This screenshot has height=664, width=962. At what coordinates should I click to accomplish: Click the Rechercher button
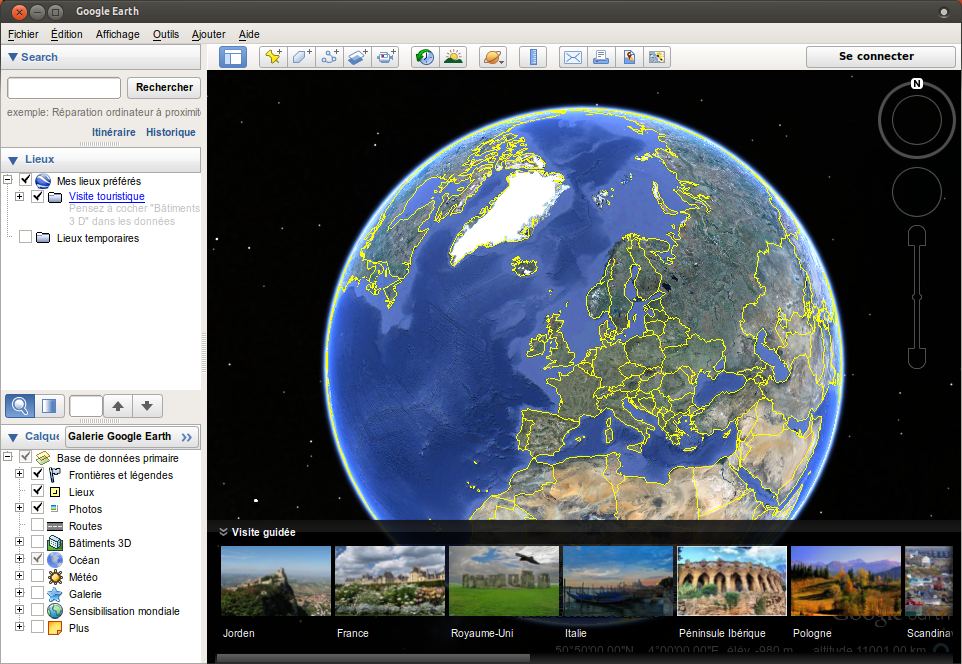[x=164, y=88]
